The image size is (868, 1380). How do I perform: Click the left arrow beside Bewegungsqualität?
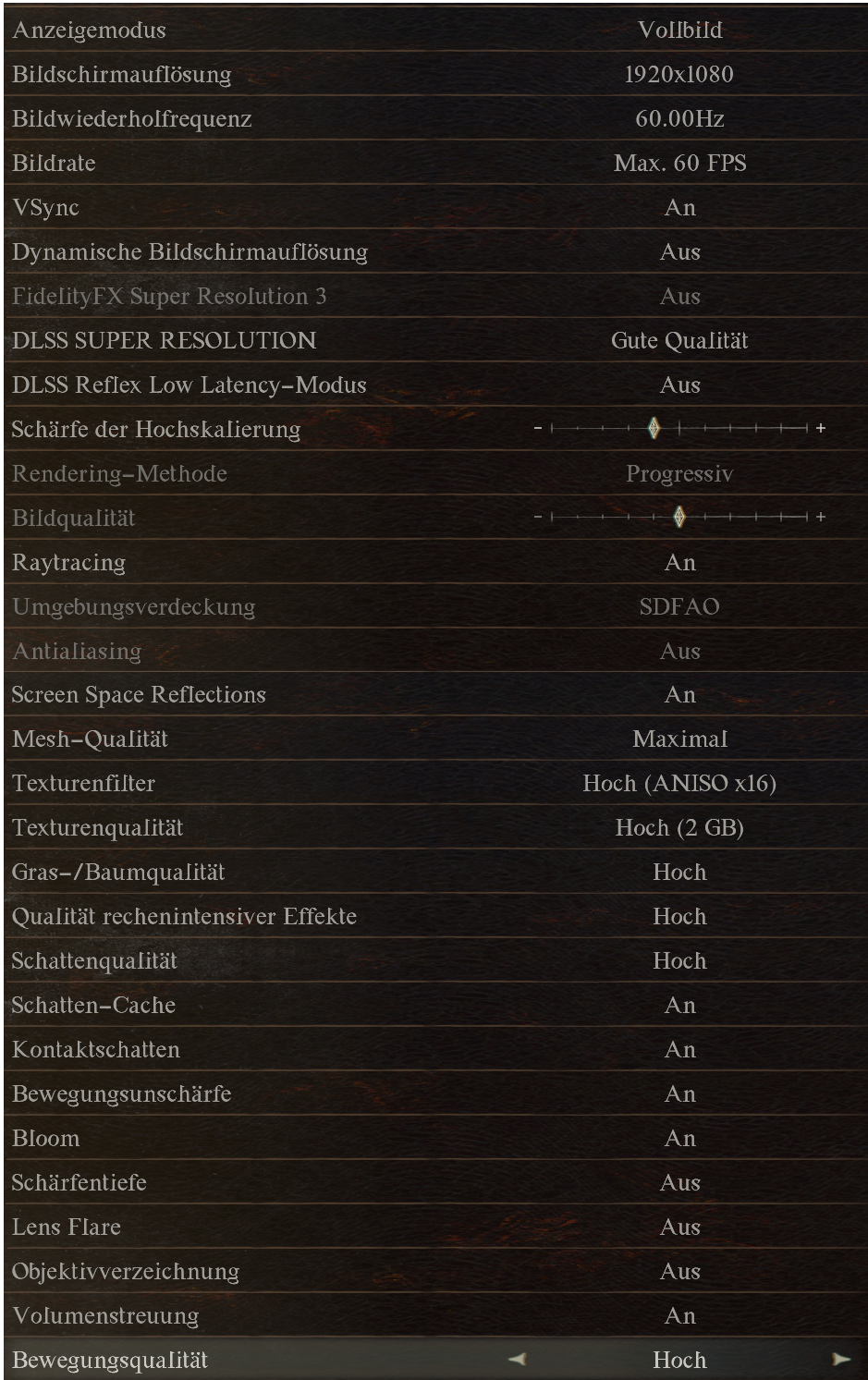[x=518, y=1361]
